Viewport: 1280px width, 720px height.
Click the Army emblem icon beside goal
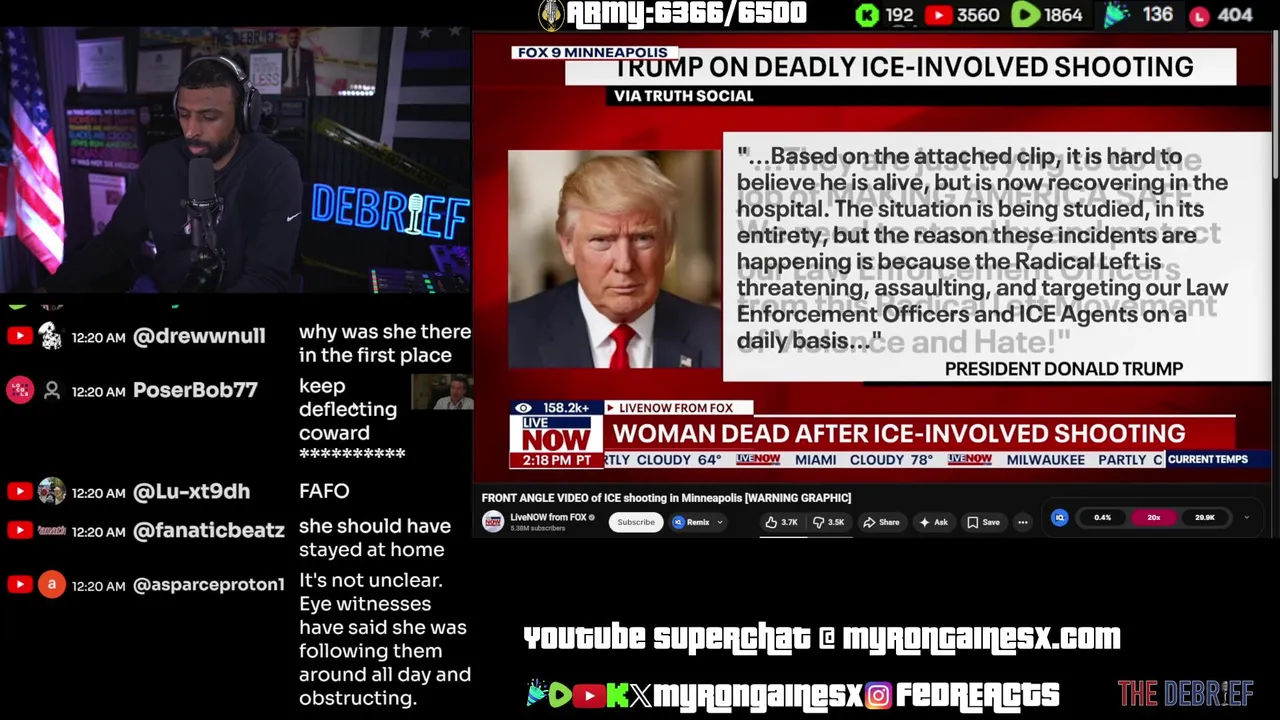tap(551, 15)
